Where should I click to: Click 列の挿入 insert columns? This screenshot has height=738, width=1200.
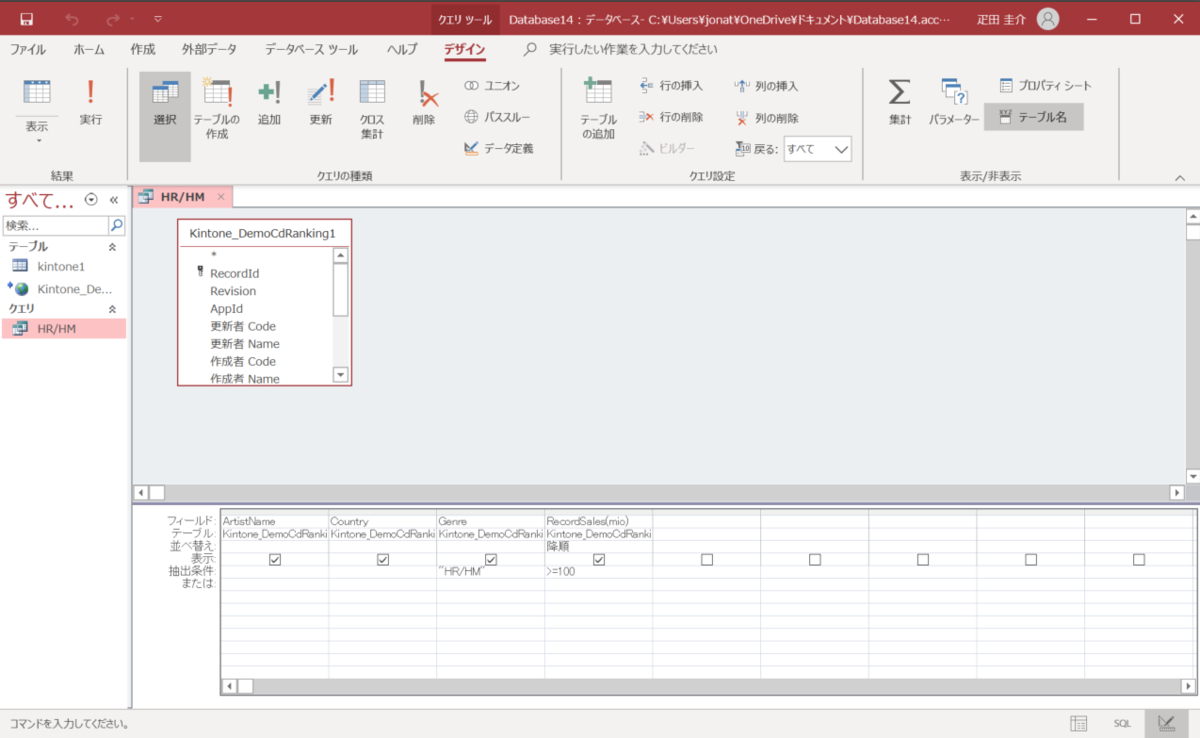pyautogui.click(x=766, y=86)
